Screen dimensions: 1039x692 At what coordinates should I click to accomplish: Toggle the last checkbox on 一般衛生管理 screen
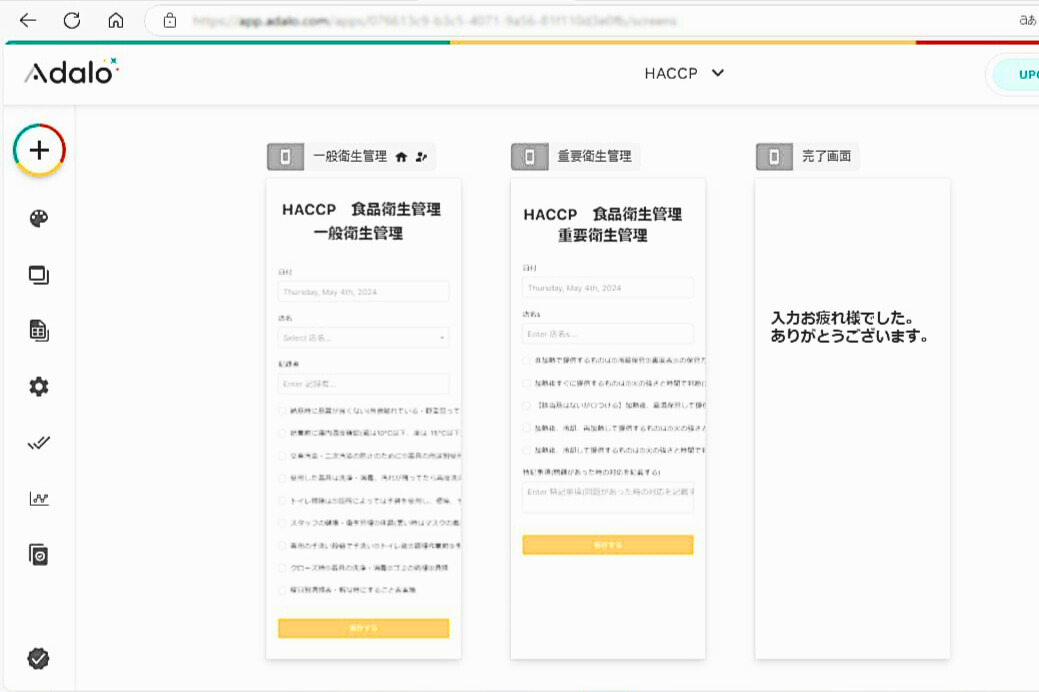pos(282,590)
